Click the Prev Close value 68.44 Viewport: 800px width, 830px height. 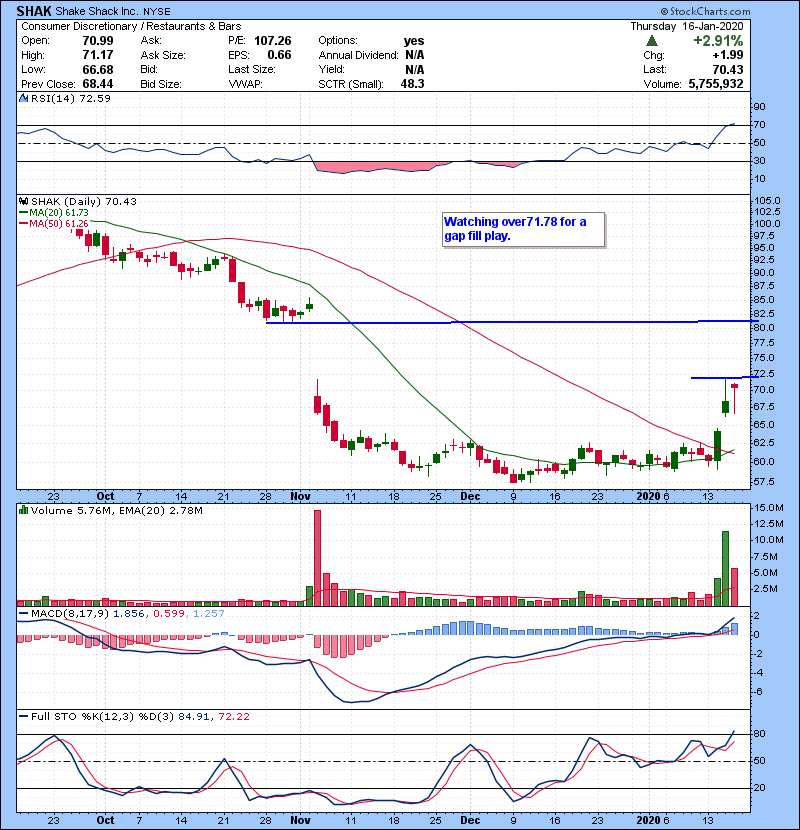98,84
